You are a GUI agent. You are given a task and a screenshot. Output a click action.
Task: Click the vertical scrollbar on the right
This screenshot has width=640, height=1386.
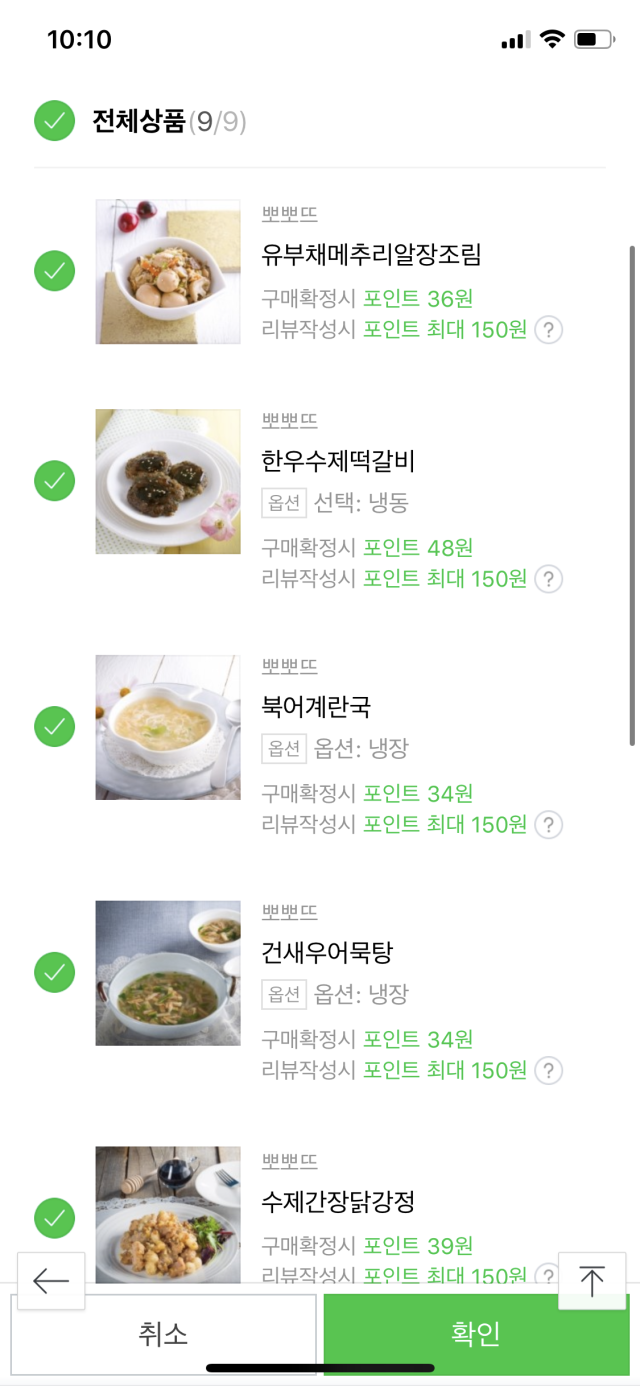(x=632, y=495)
